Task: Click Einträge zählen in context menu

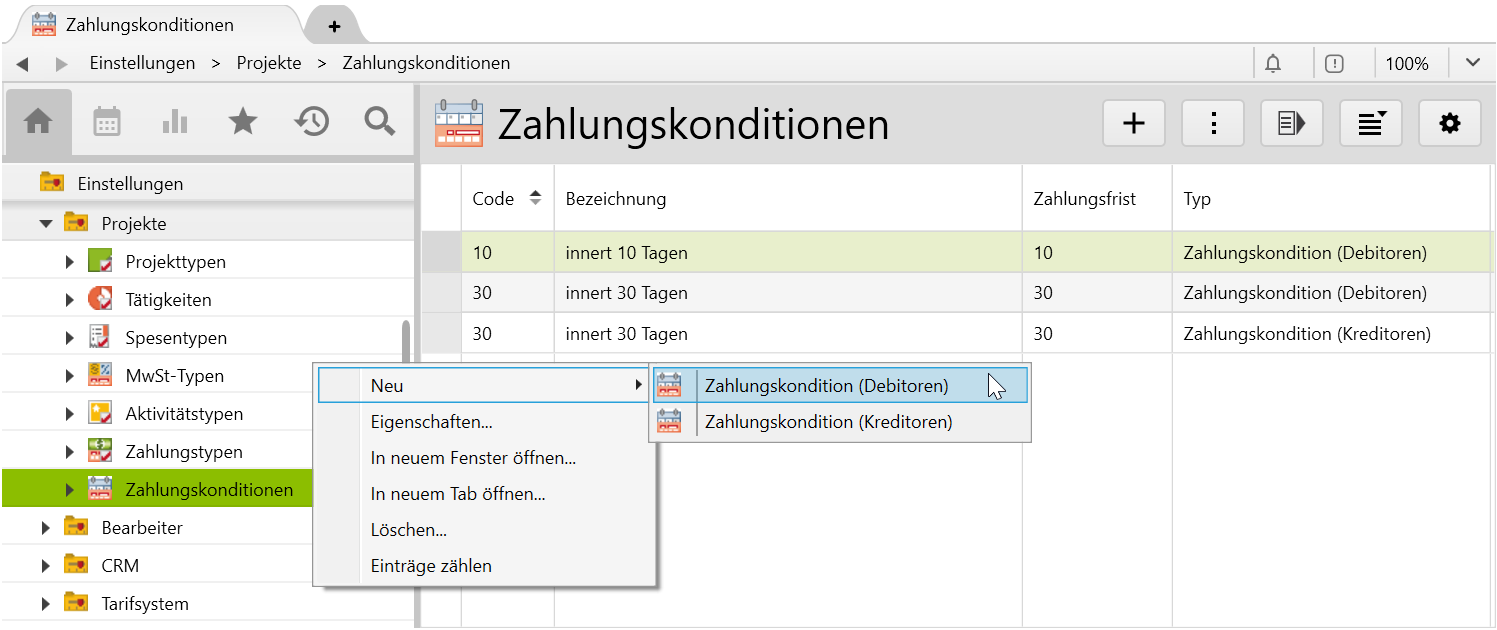Action: tap(431, 566)
